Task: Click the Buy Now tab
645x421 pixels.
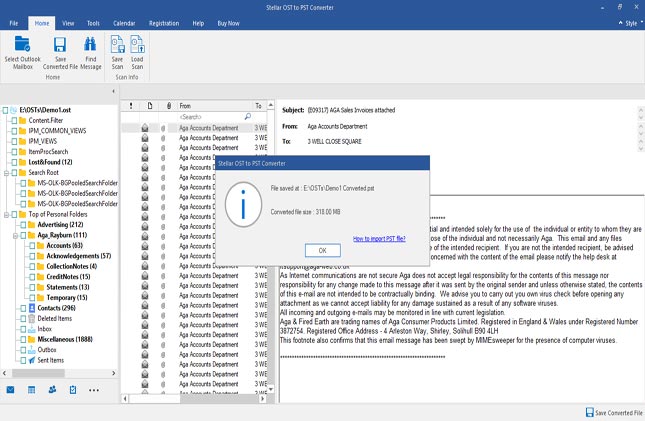Action: [x=228, y=23]
